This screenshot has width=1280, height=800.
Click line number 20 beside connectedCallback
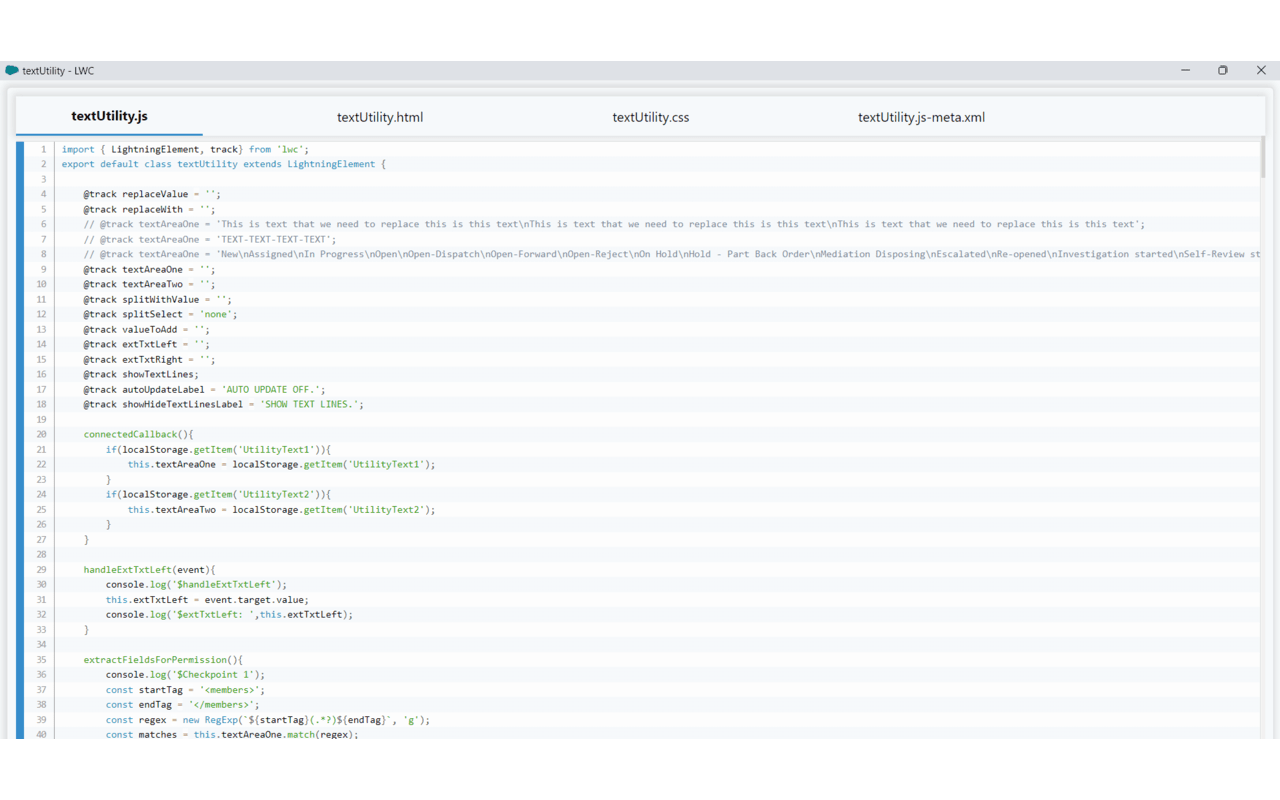pyautogui.click(x=41, y=434)
